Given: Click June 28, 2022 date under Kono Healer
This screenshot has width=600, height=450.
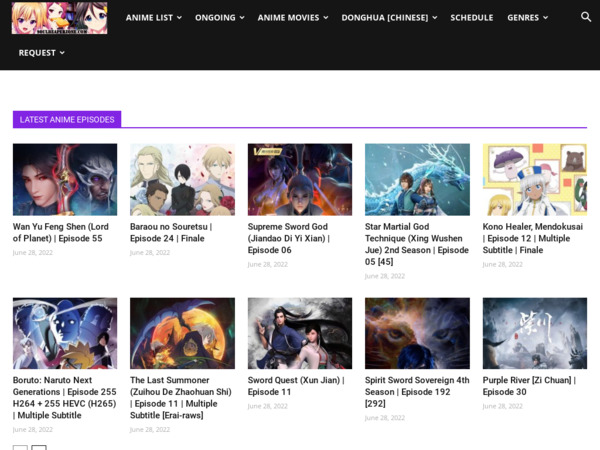Looking at the screenshot, I should 502,264.
